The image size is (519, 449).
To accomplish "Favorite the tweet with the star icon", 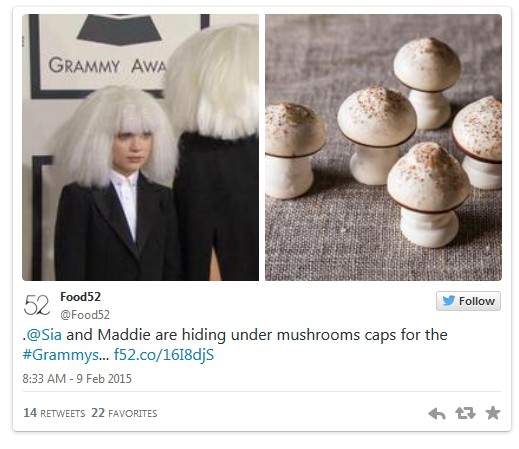I will click(493, 413).
